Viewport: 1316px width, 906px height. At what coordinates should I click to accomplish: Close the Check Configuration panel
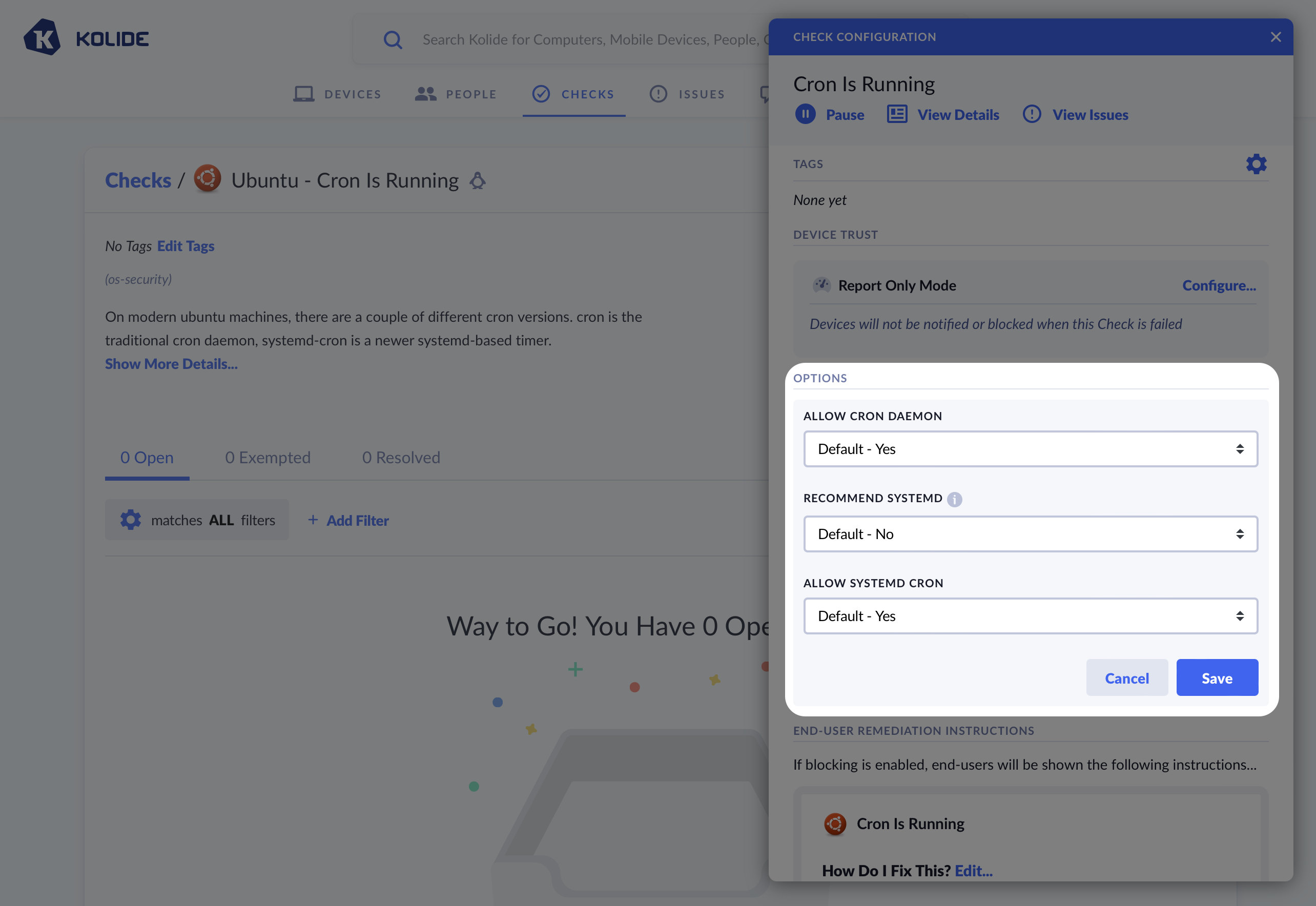pos(1275,37)
